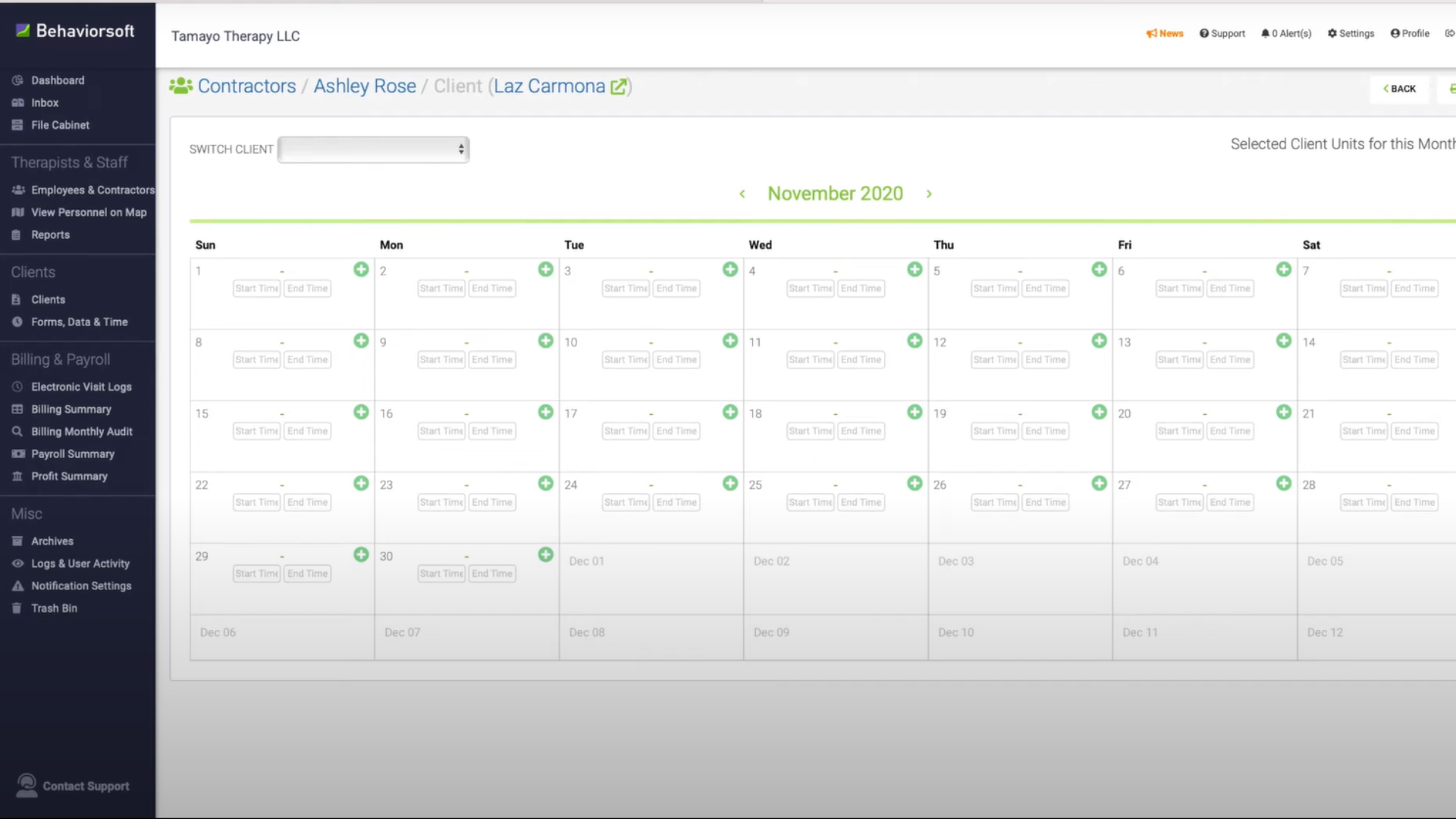Screen dimensions: 1456x819
Task: Click the back arrow to October 2020
Action: click(x=742, y=193)
